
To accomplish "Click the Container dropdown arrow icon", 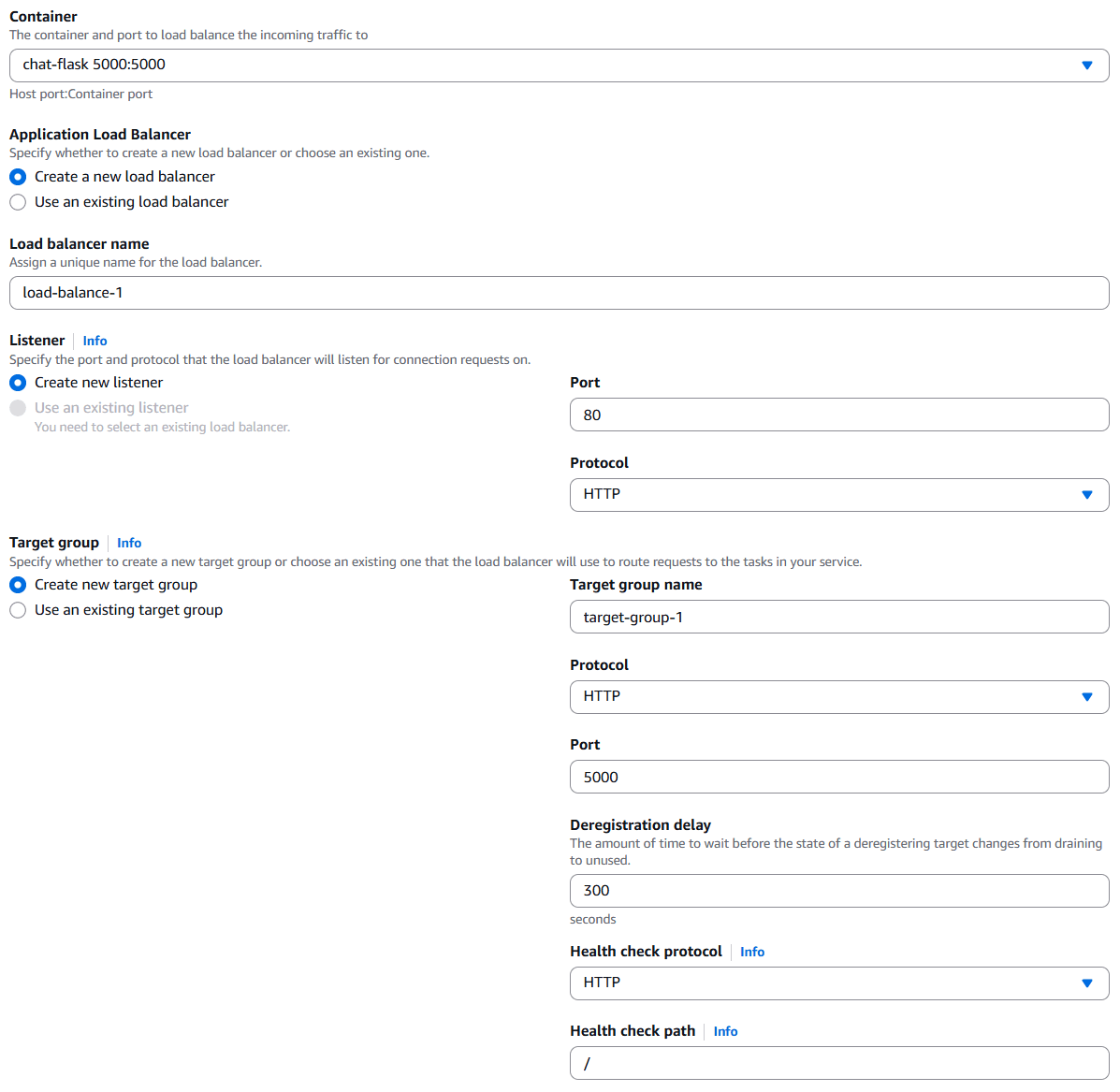I will pos(1086,66).
